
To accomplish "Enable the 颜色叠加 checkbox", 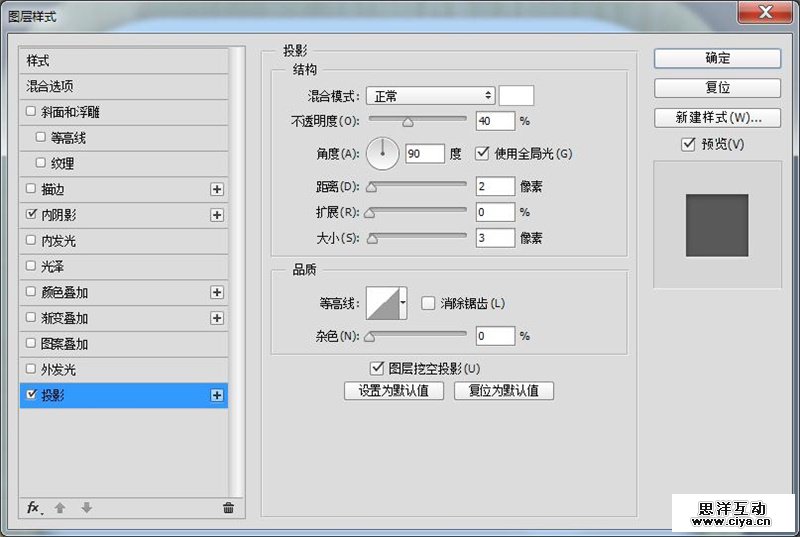I will pos(31,291).
